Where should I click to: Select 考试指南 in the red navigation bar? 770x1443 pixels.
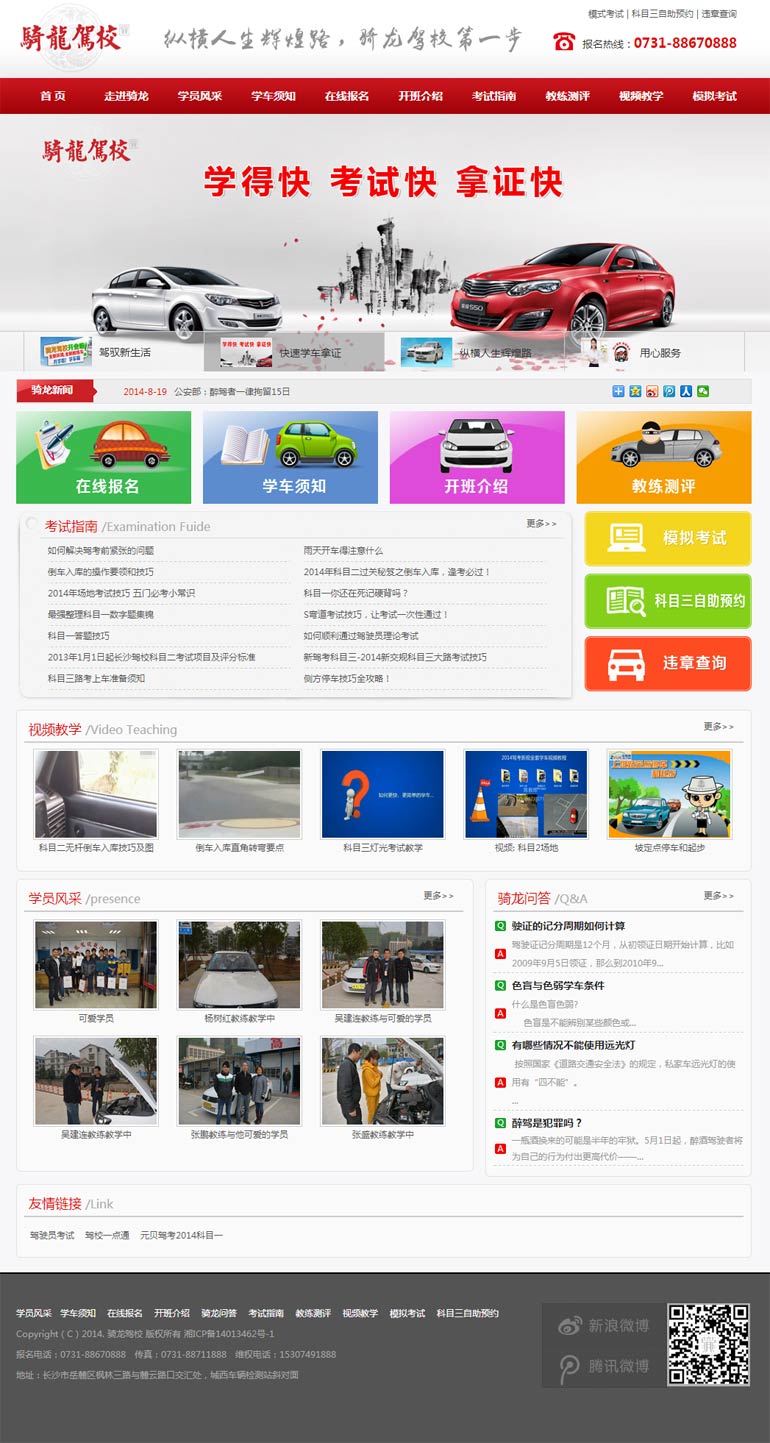coord(494,96)
